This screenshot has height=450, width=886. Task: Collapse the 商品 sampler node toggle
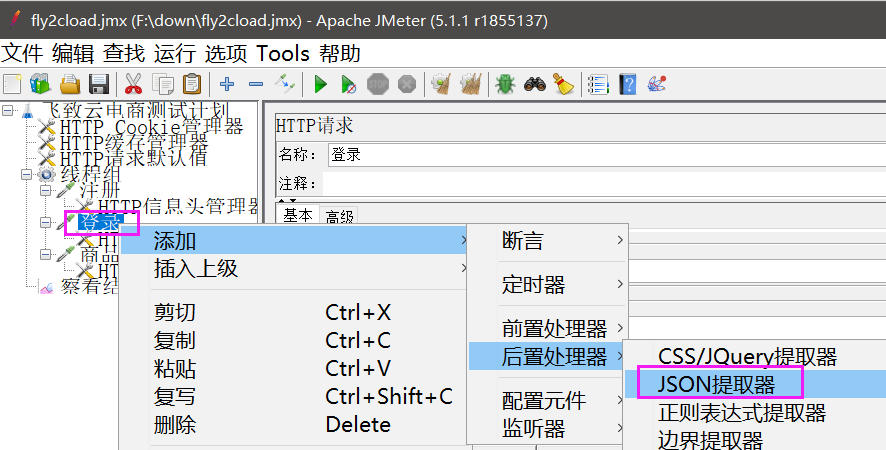click(x=45, y=254)
